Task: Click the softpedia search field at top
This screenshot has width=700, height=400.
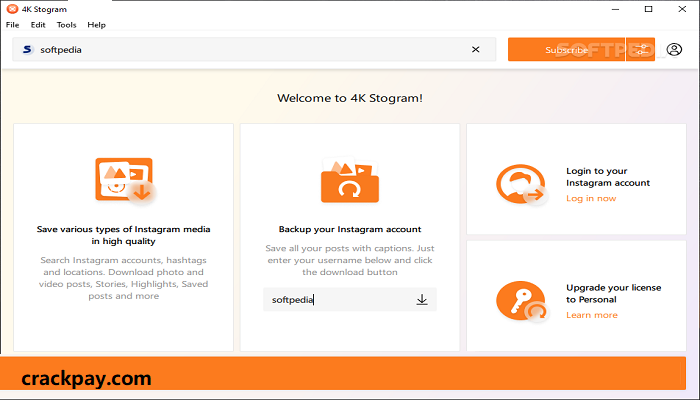Action: (x=254, y=50)
